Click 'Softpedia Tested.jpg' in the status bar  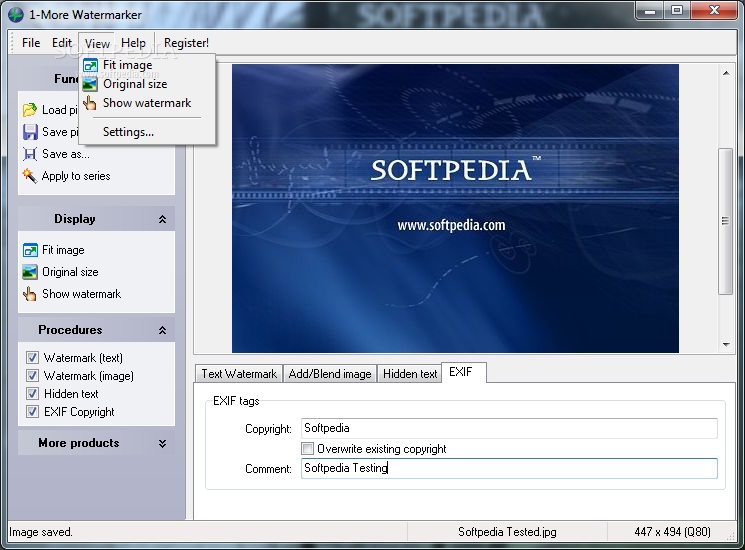point(507,532)
